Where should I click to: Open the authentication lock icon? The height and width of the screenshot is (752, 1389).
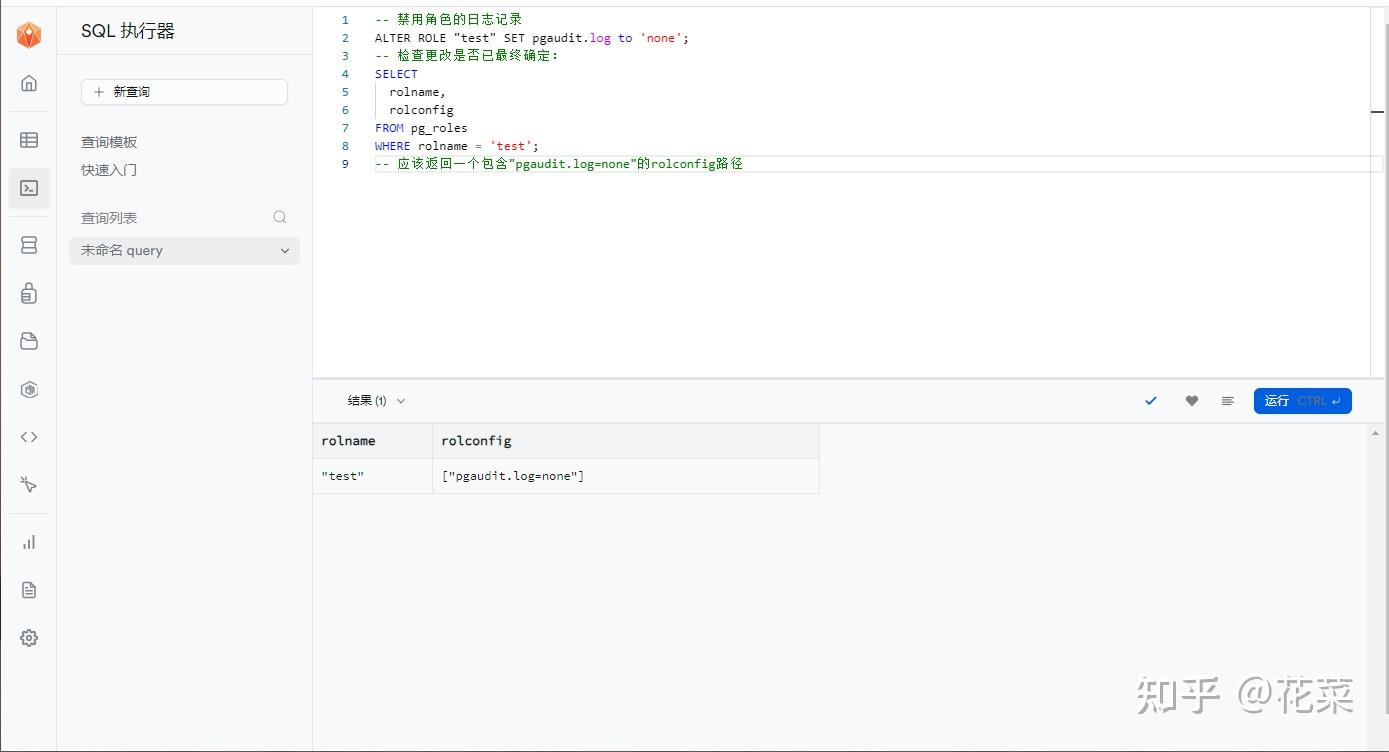pos(29,293)
